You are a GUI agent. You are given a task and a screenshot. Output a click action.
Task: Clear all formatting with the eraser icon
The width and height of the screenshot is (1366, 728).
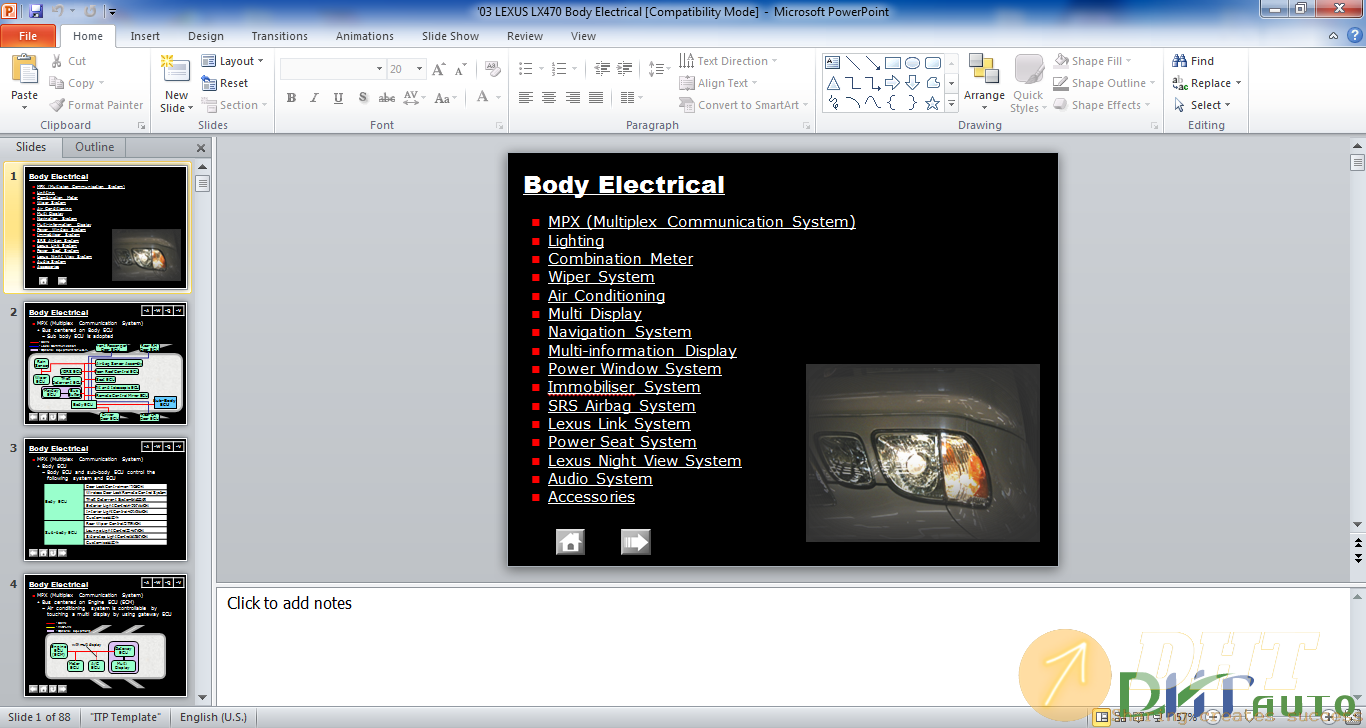(492, 69)
